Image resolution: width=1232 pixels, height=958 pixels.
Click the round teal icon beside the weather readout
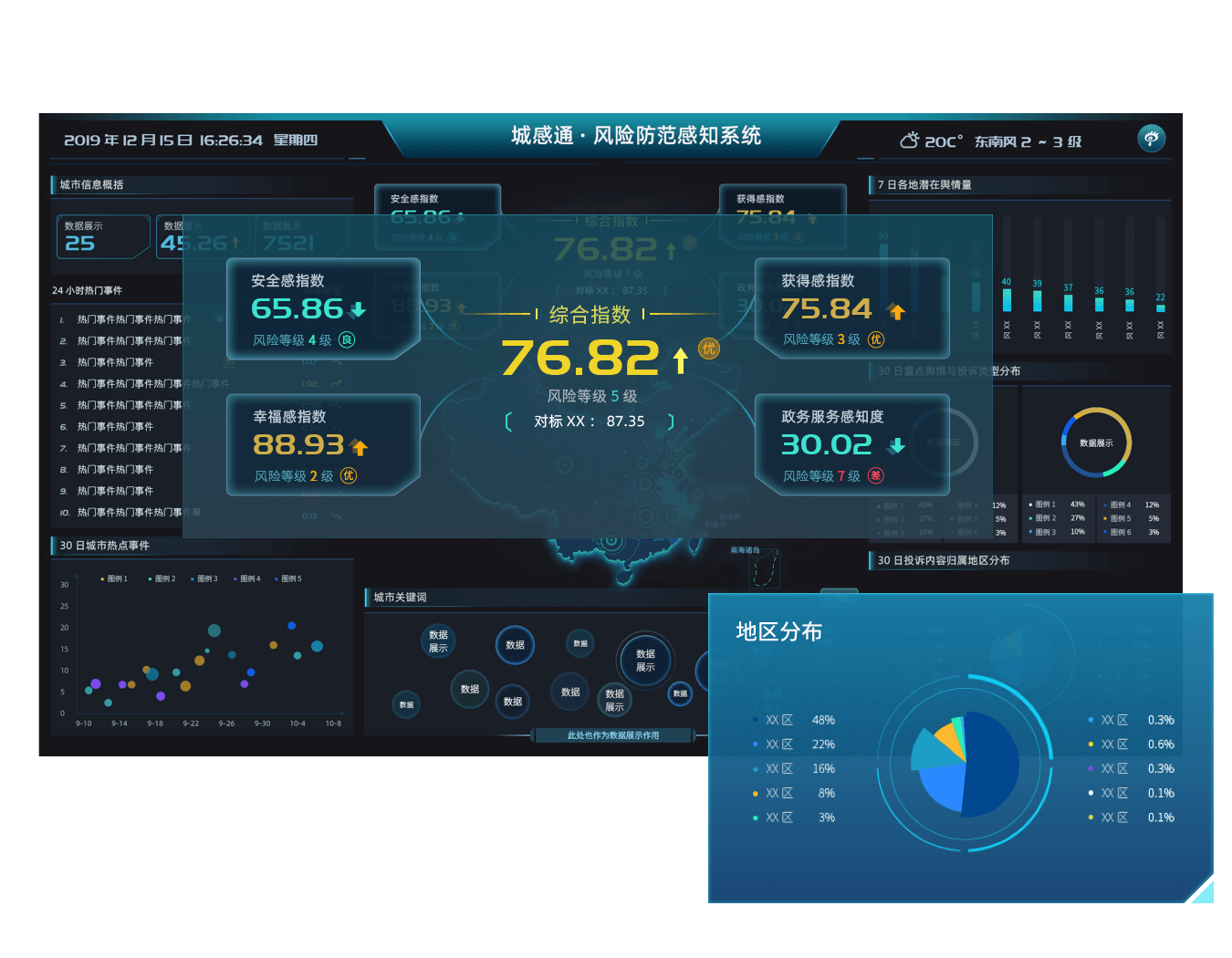[1152, 138]
